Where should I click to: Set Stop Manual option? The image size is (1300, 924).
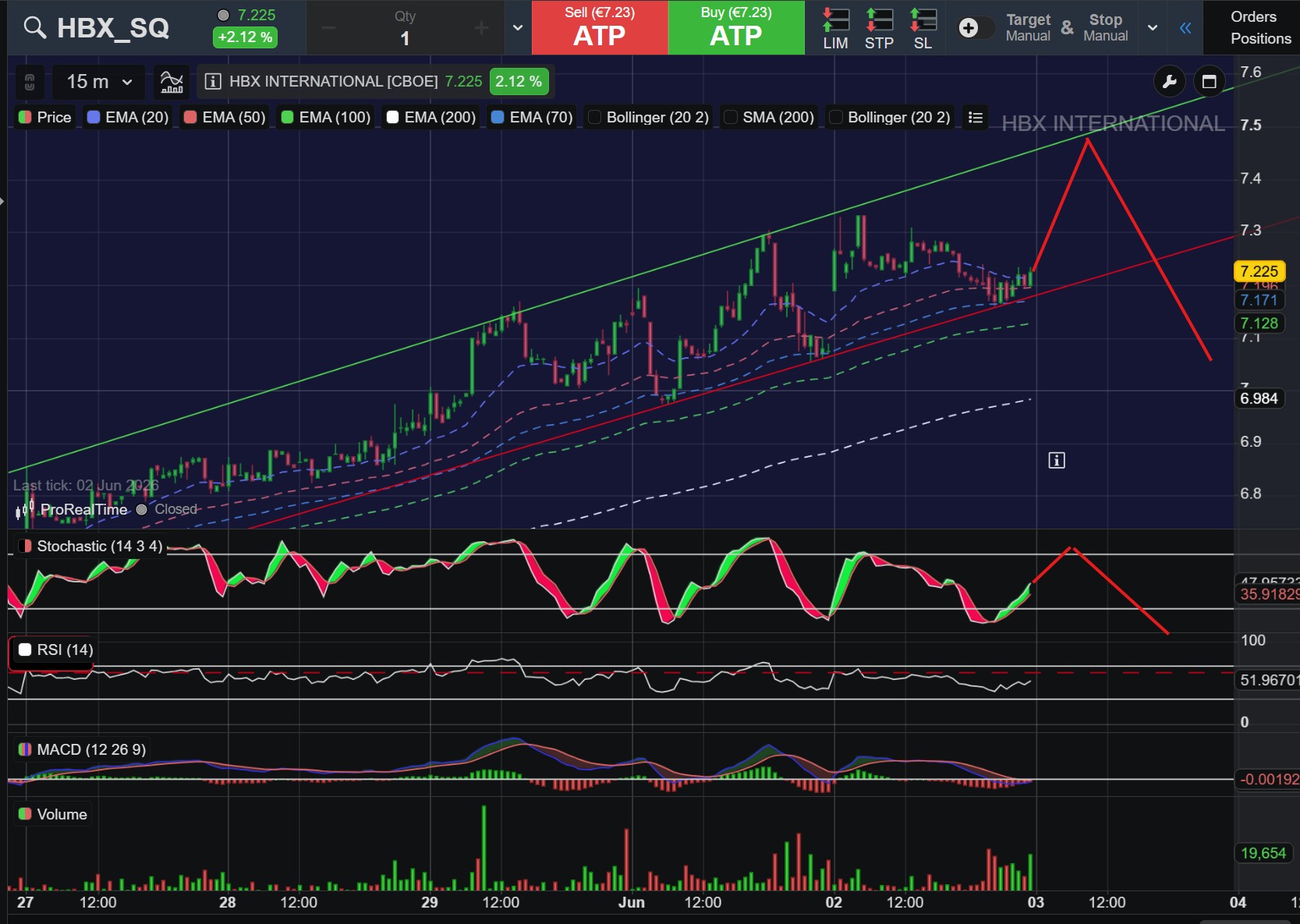coord(1106,28)
